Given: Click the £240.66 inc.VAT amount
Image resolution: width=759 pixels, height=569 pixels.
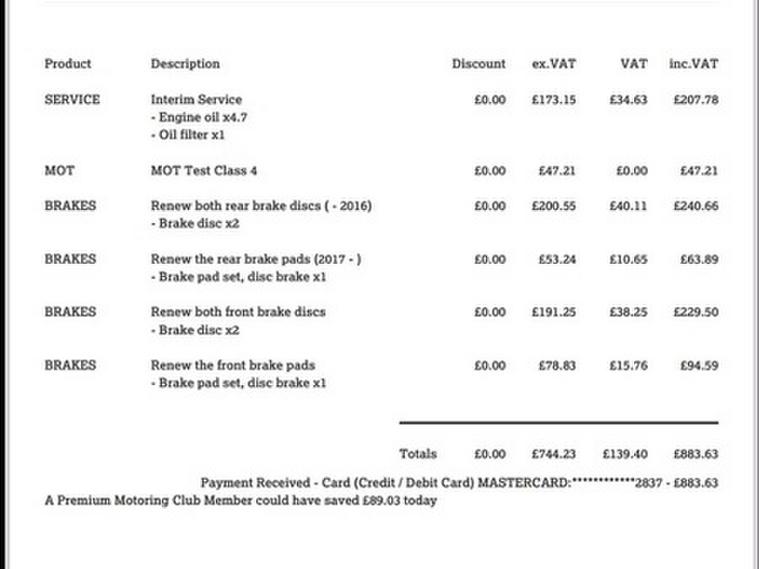Looking at the screenshot, I should click(x=695, y=206).
